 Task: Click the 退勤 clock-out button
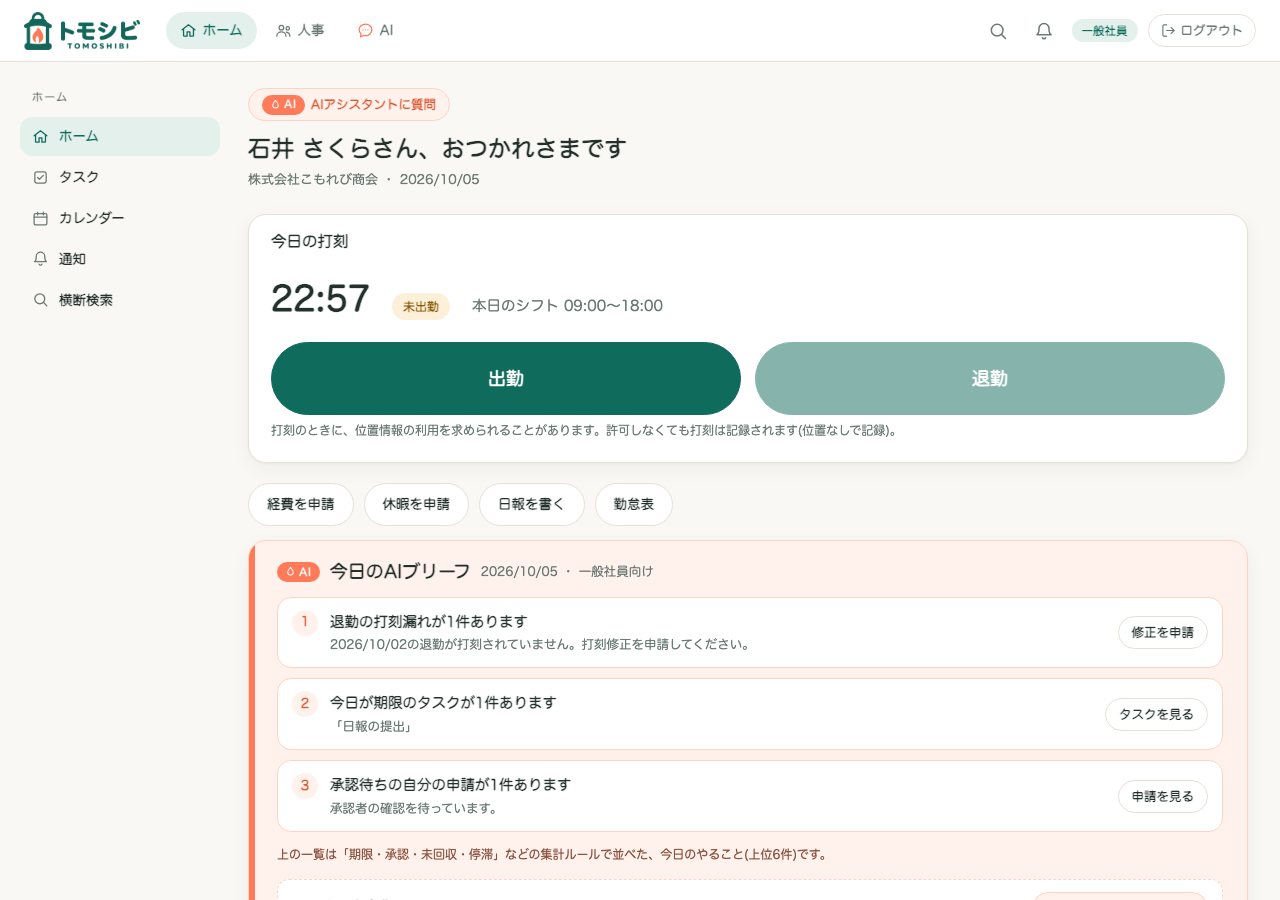click(x=990, y=378)
